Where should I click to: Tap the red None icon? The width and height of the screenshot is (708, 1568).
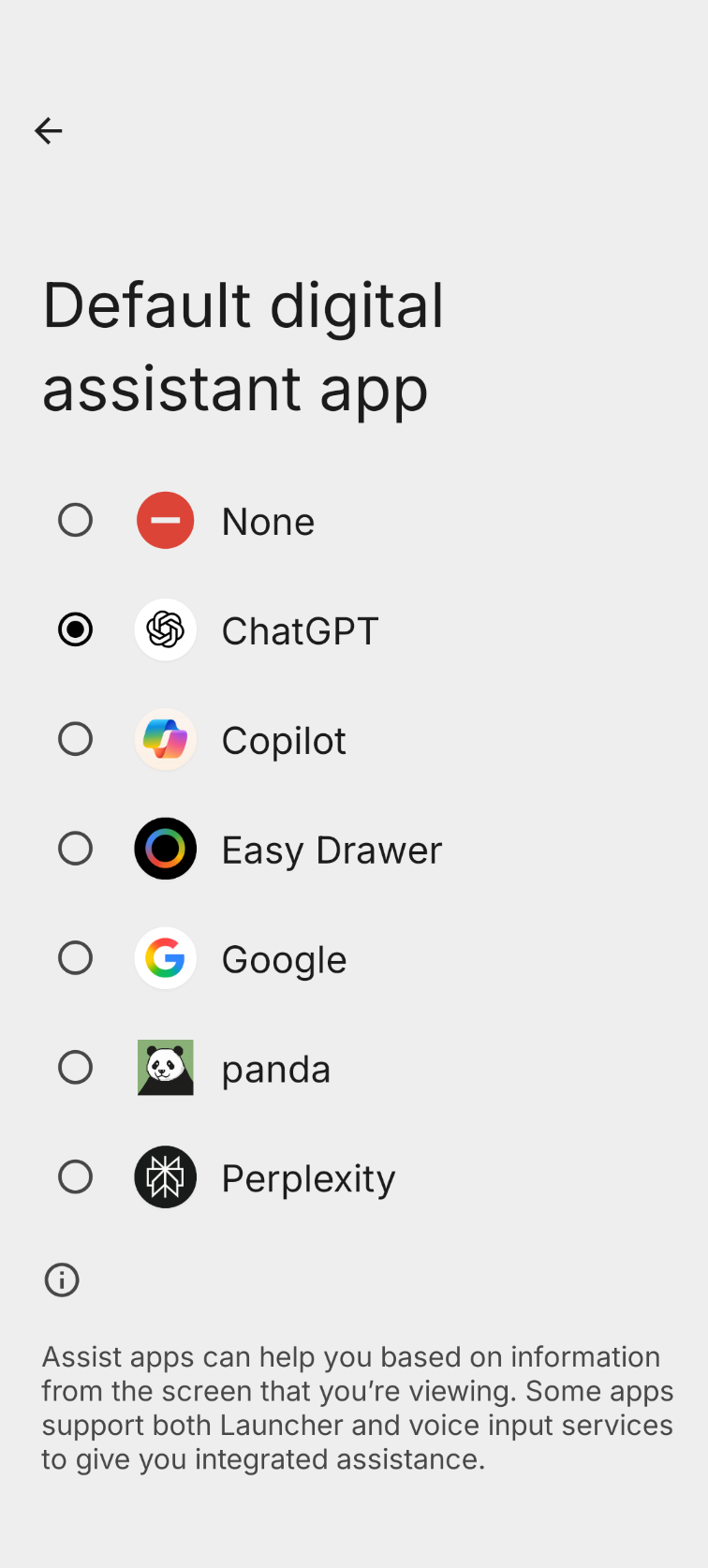[x=166, y=521]
